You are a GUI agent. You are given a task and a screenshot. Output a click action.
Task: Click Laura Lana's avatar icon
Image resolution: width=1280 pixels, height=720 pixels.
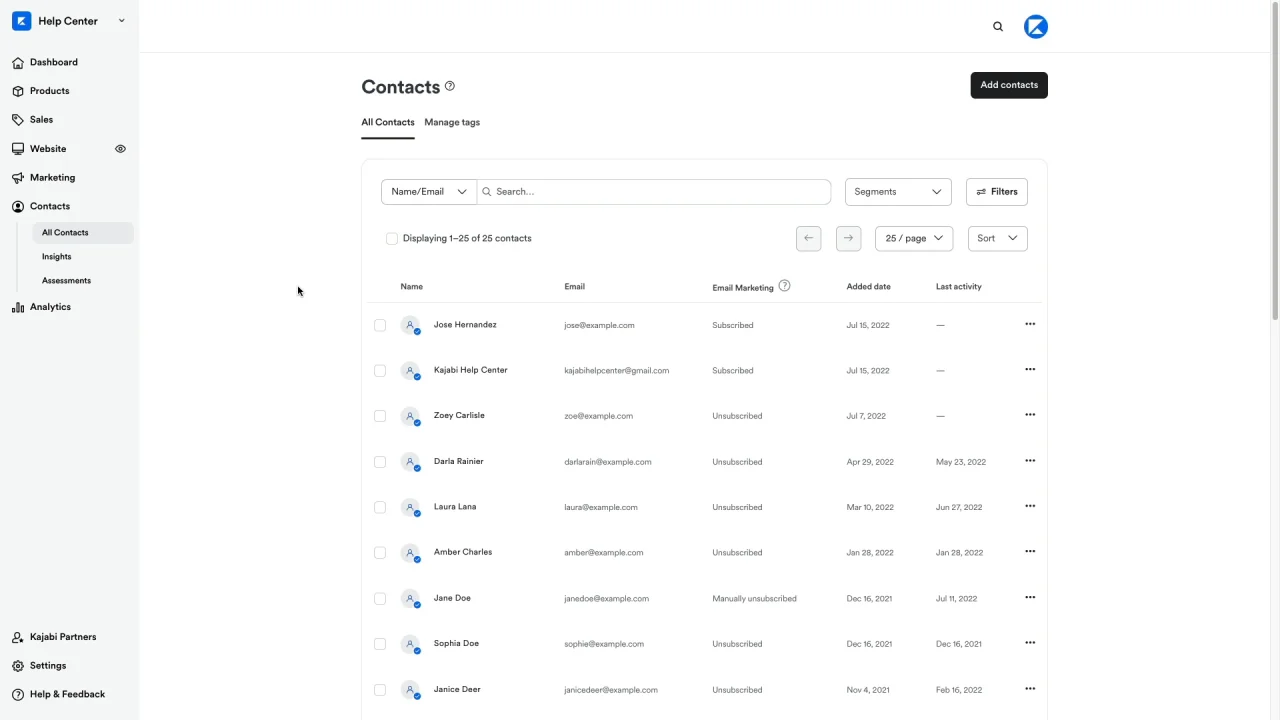pyautogui.click(x=410, y=507)
